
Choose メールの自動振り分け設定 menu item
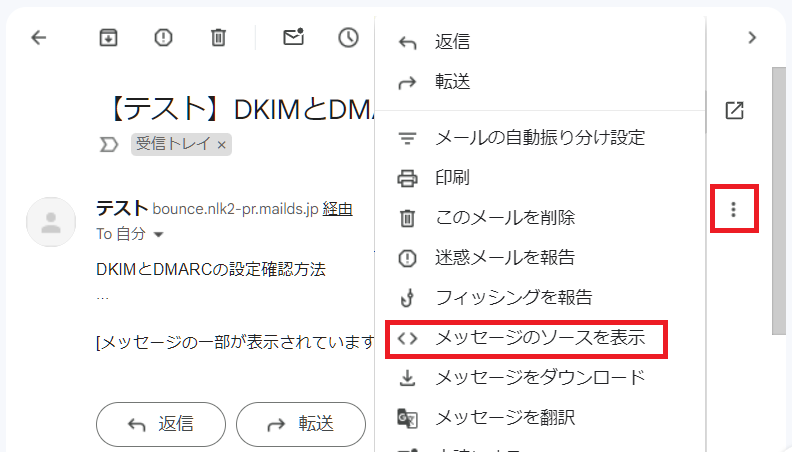(540, 137)
